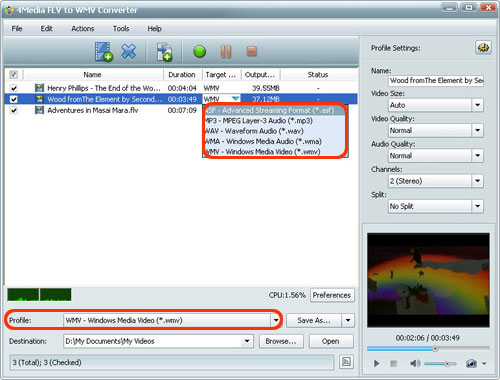Screen dimensions: 500x380
Task: Start conversion with green round button
Action: tap(199, 52)
